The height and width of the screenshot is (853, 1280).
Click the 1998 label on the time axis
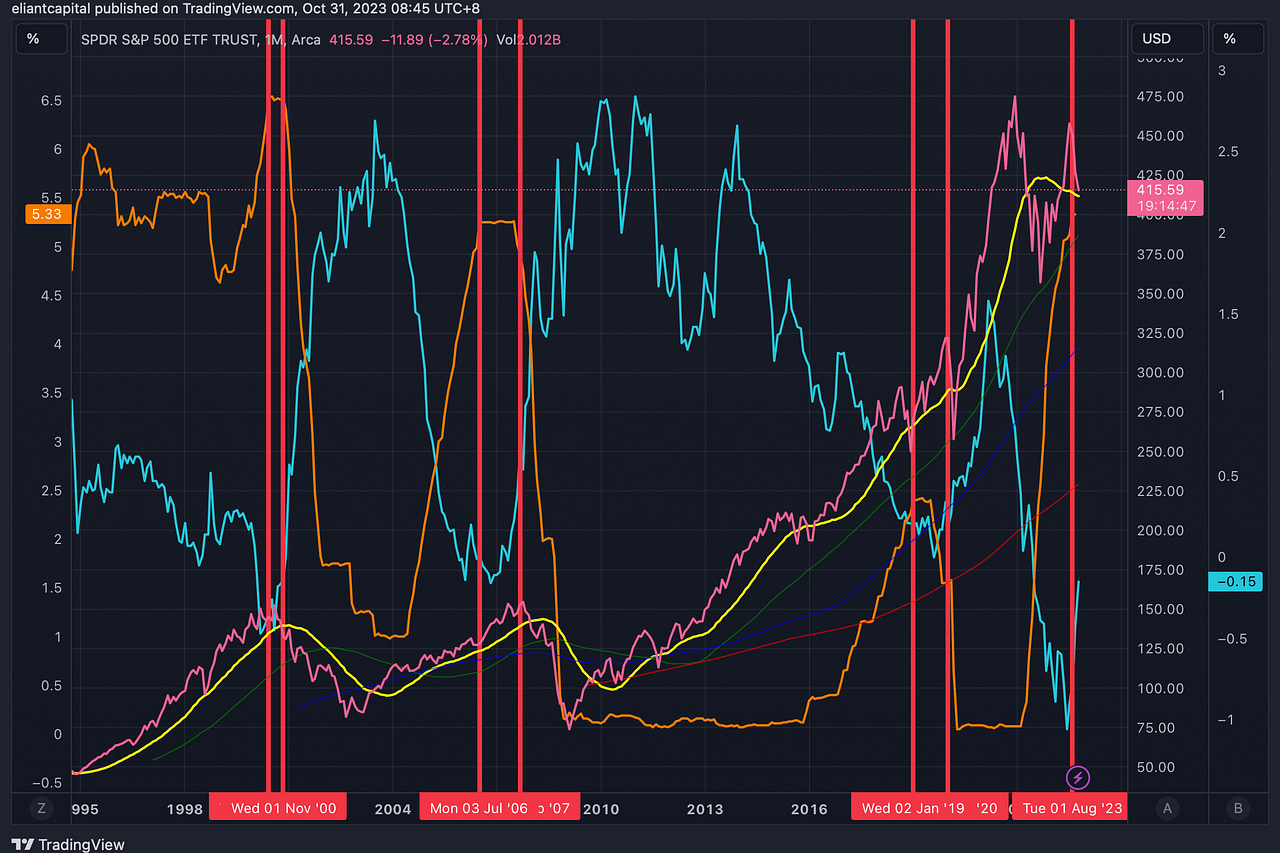185,808
